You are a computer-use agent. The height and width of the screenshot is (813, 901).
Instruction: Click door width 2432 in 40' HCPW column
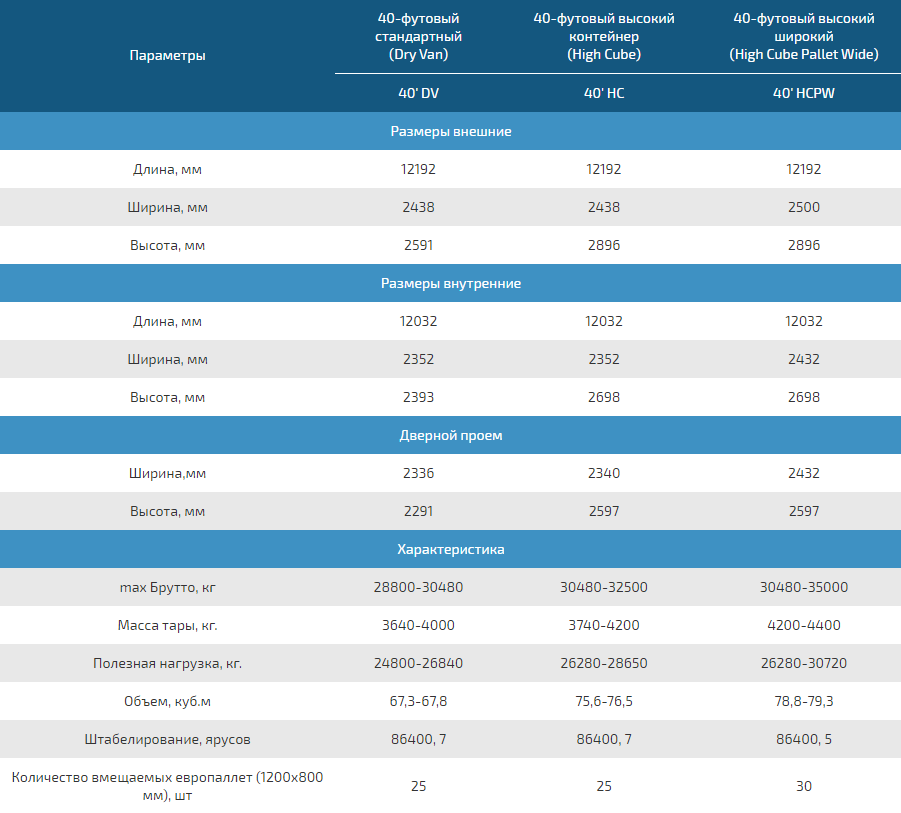point(804,473)
